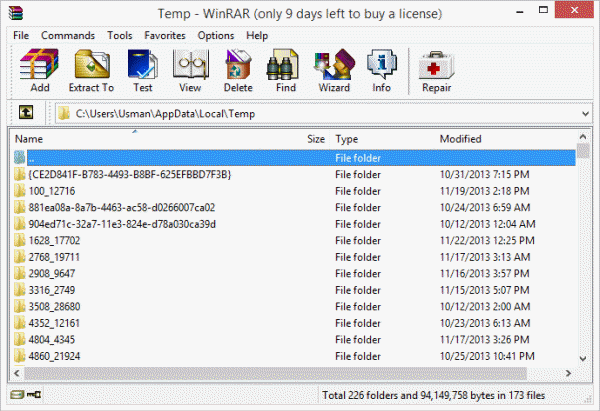Click the parent folder ".." row icon
This screenshot has width=600, height=411.
click(20, 157)
